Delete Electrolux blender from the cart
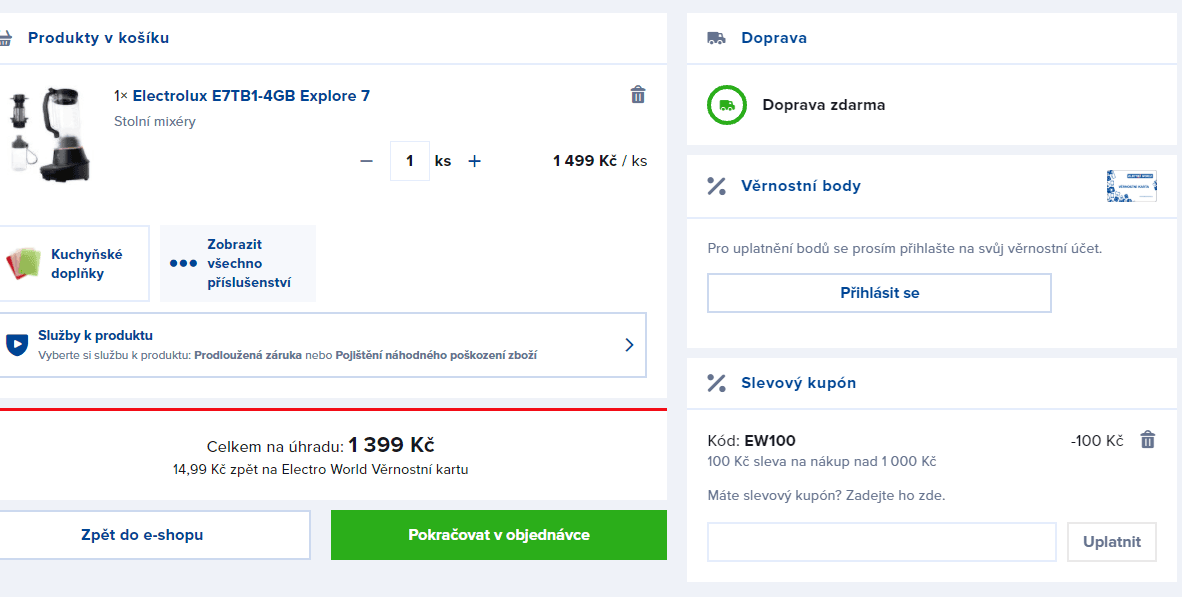This screenshot has height=597, width=1182. 638,95
